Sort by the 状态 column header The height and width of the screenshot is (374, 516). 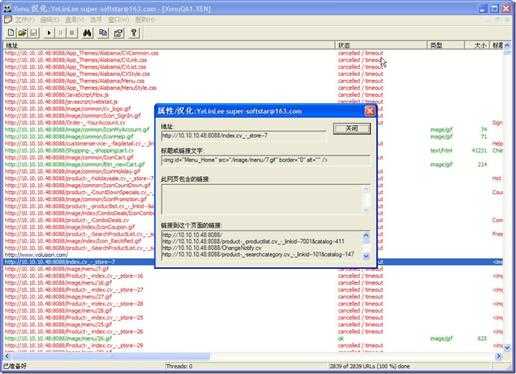pyautogui.click(x=381, y=45)
